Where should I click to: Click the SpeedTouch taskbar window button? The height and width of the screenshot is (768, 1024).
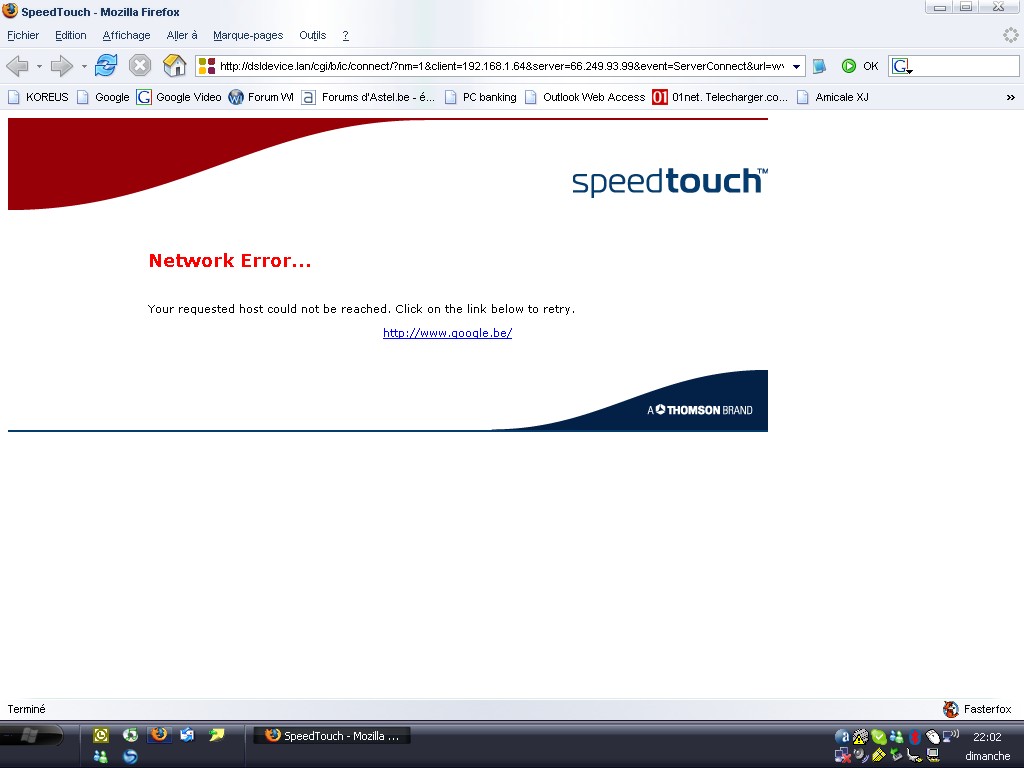click(332, 736)
